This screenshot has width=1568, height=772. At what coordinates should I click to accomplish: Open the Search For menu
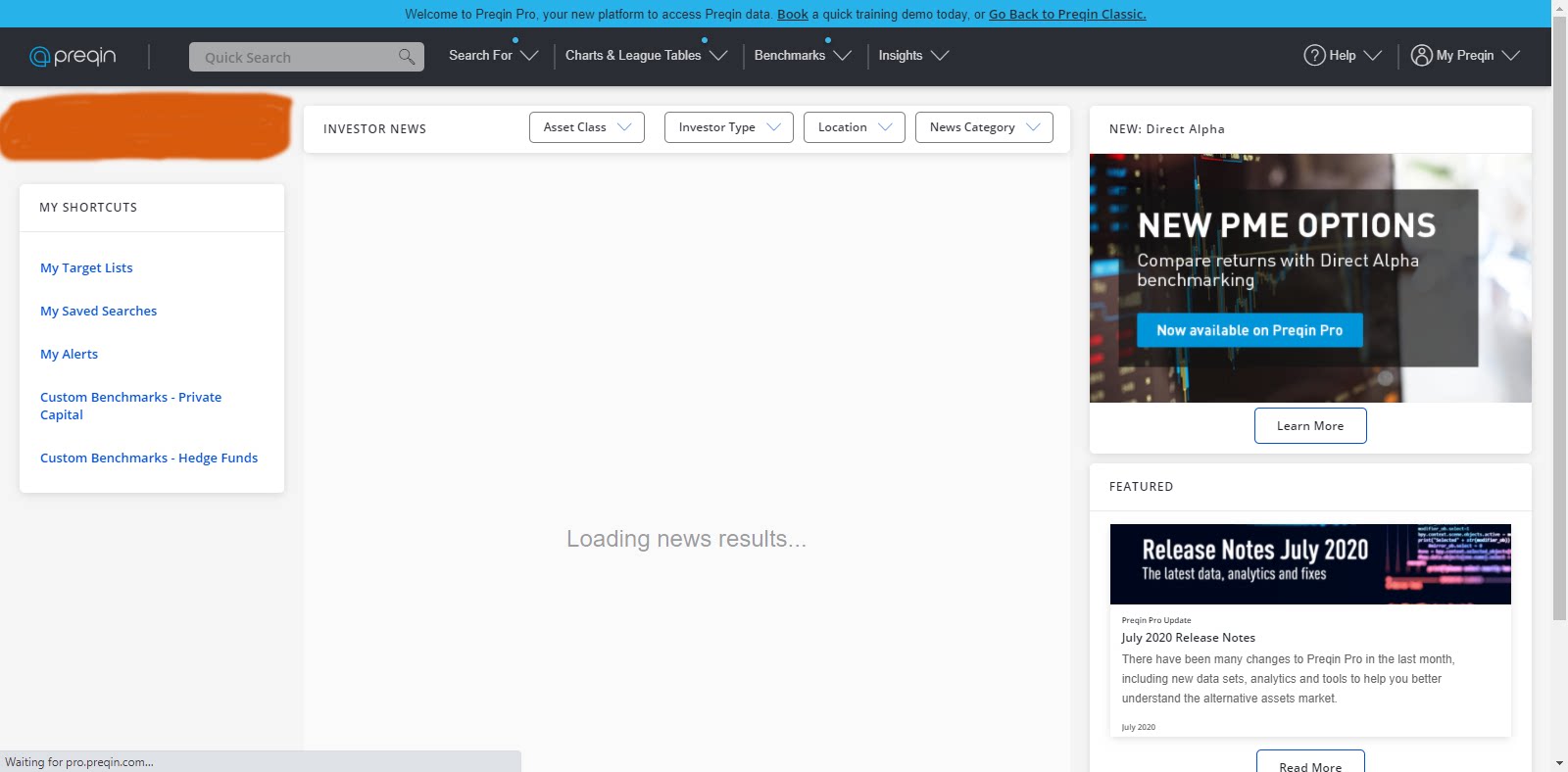[x=480, y=56]
